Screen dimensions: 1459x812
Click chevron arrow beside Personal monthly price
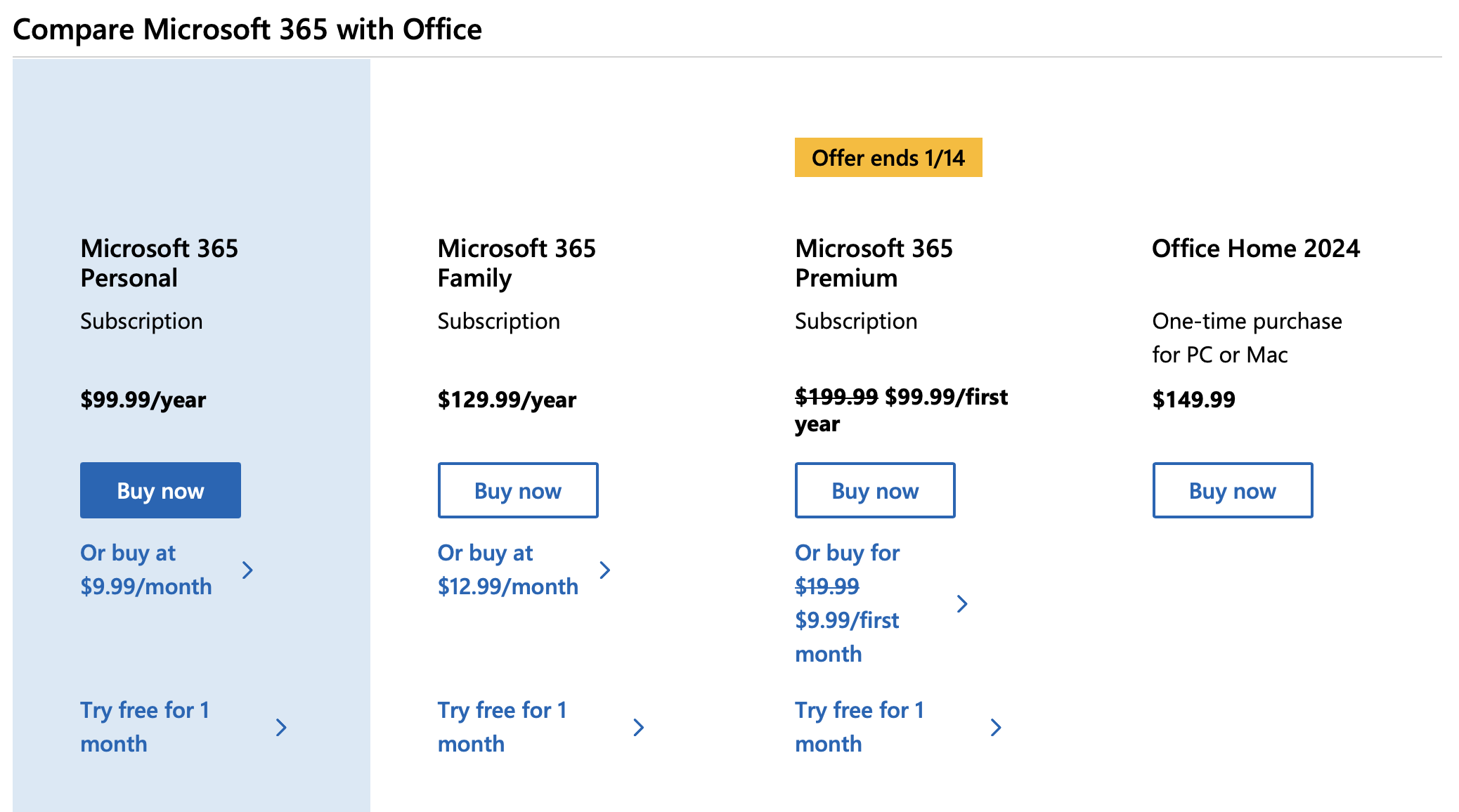247,570
